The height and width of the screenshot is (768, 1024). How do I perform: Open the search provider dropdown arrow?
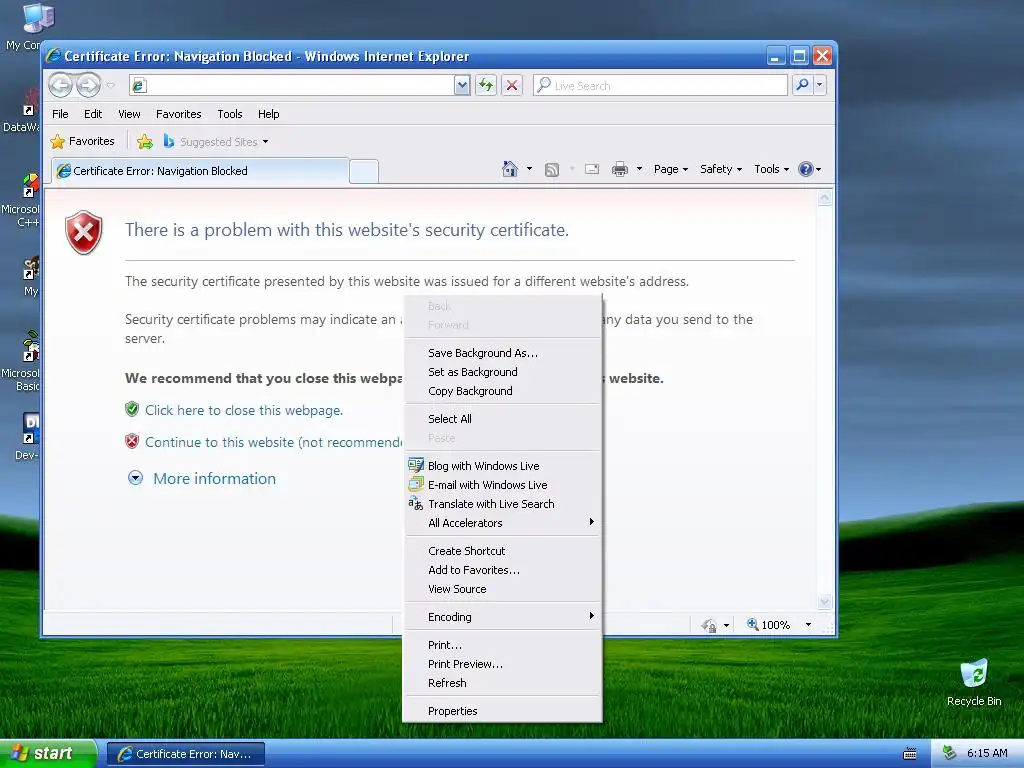(x=820, y=85)
